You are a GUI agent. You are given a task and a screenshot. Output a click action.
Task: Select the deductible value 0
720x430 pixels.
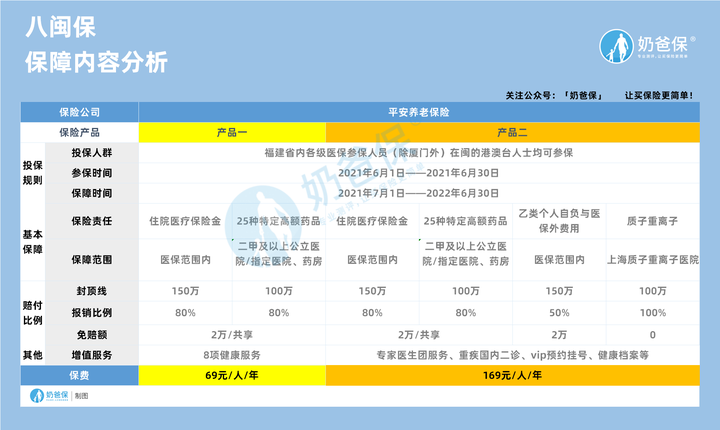pyautogui.click(x=652, y=335)
